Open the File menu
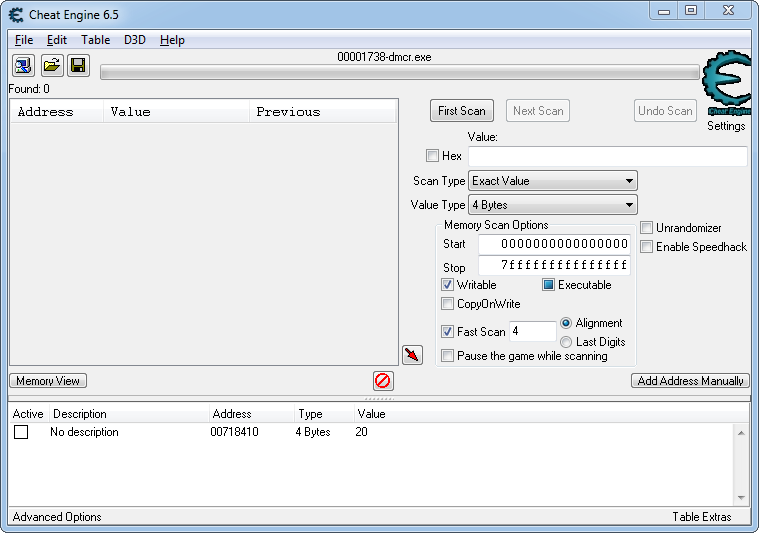759x533 pixels. click(x=24, y=40)
